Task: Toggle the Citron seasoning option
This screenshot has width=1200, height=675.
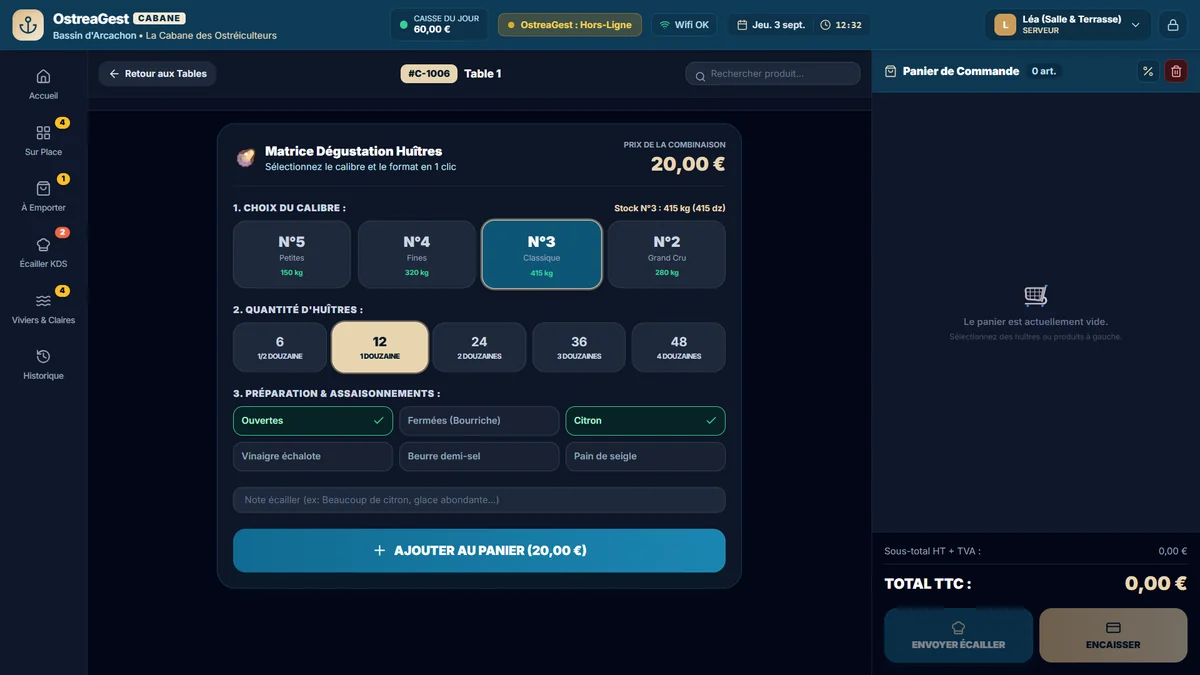Action: coord(645,421)
